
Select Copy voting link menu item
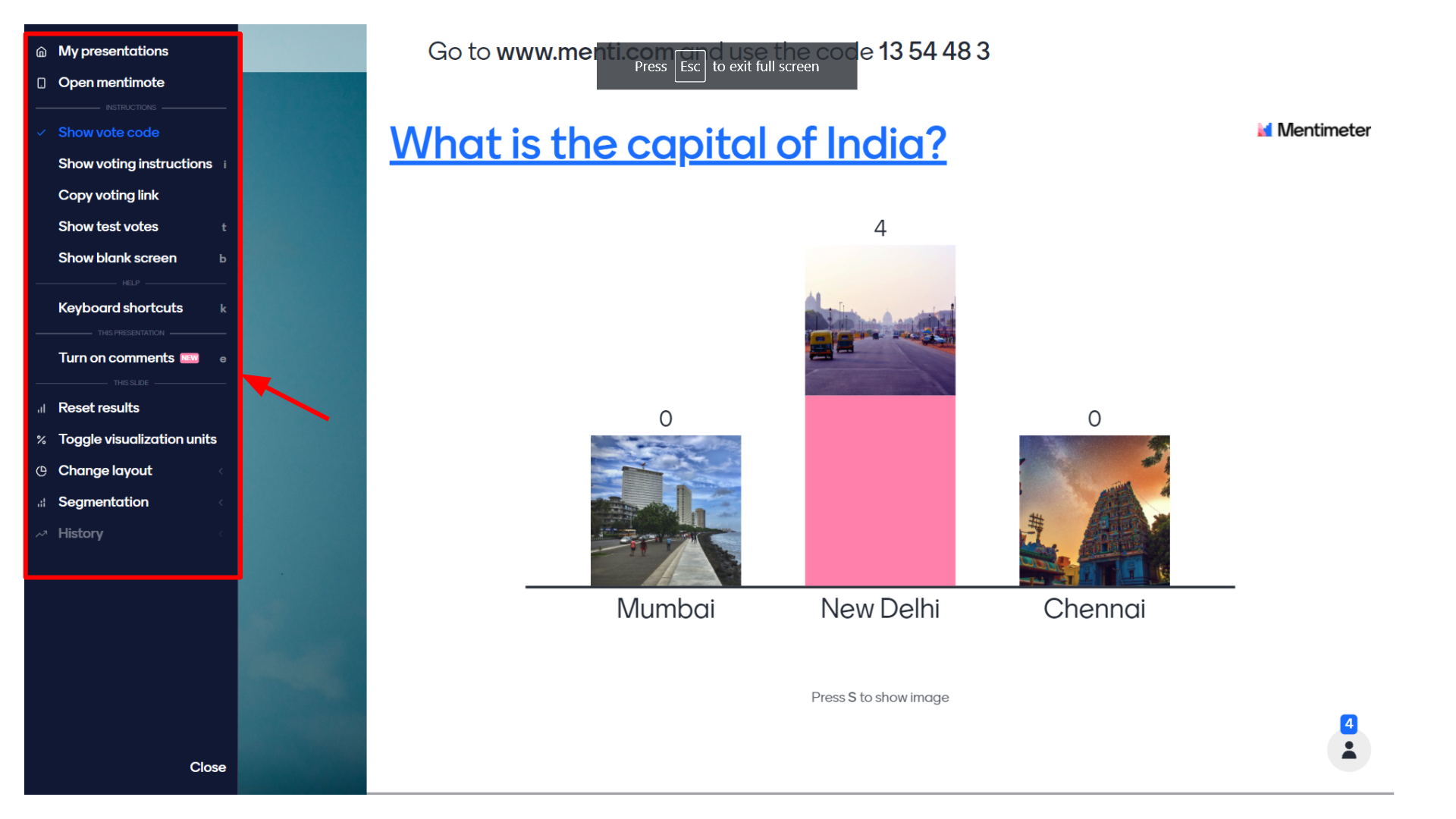108,196
